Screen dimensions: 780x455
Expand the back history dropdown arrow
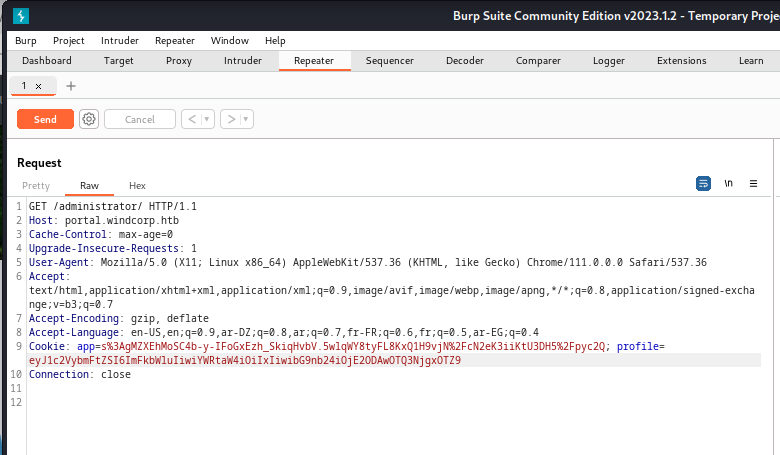208,119
